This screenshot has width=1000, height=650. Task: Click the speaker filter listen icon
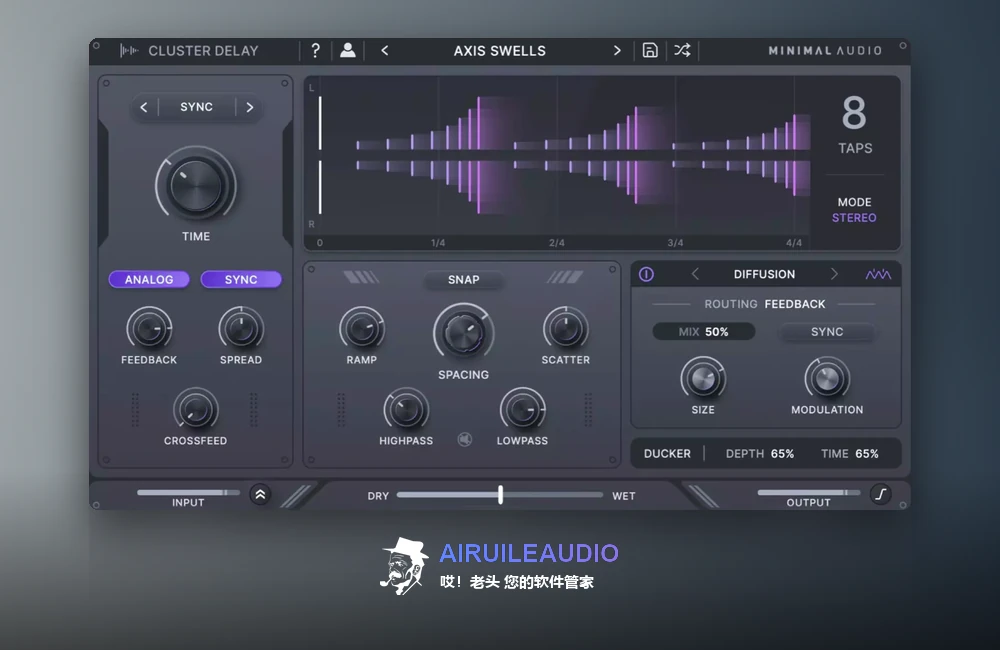point(465,439)
